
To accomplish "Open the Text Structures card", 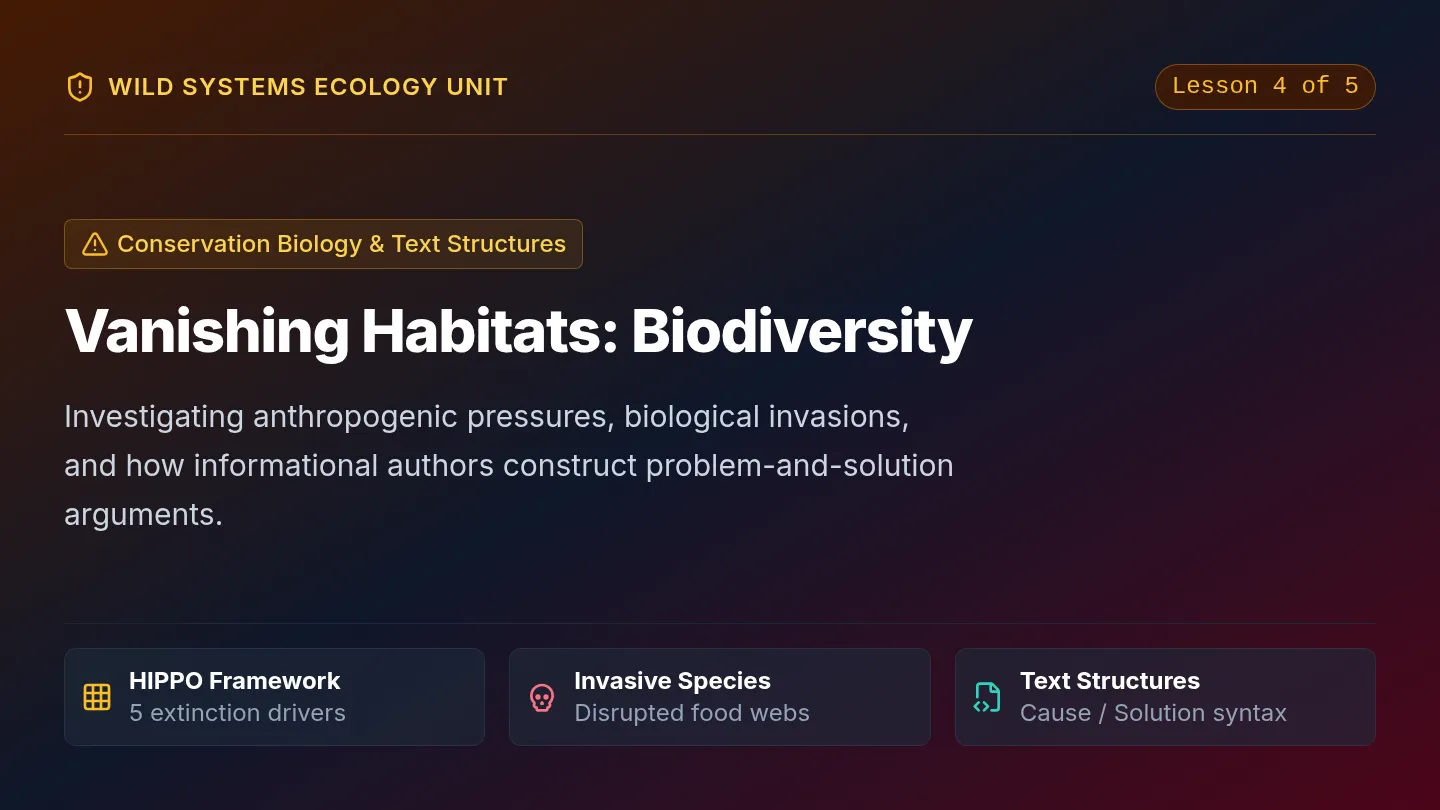I will click(x=1165, y=697).
